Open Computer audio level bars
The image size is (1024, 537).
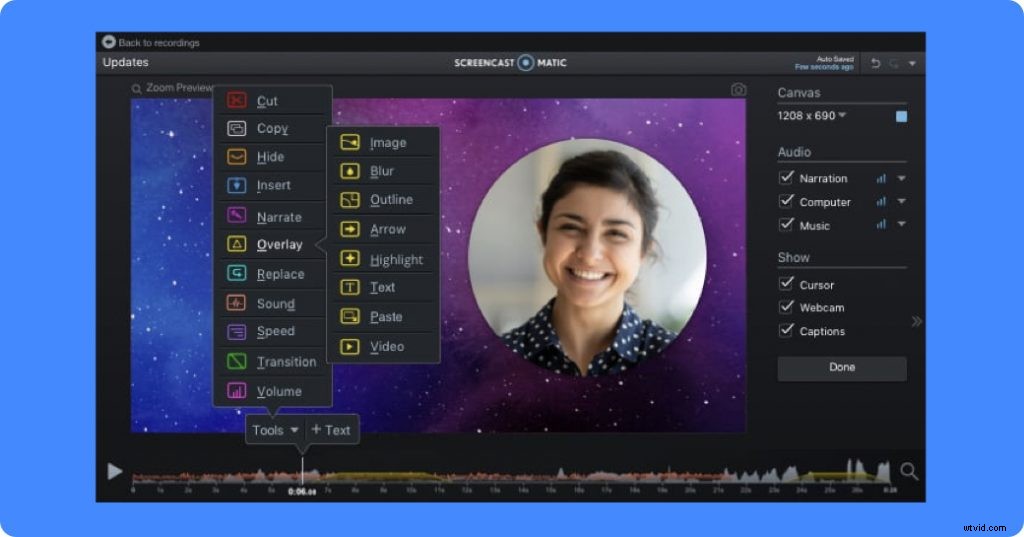pyautogui.click(x=881, y=202)
